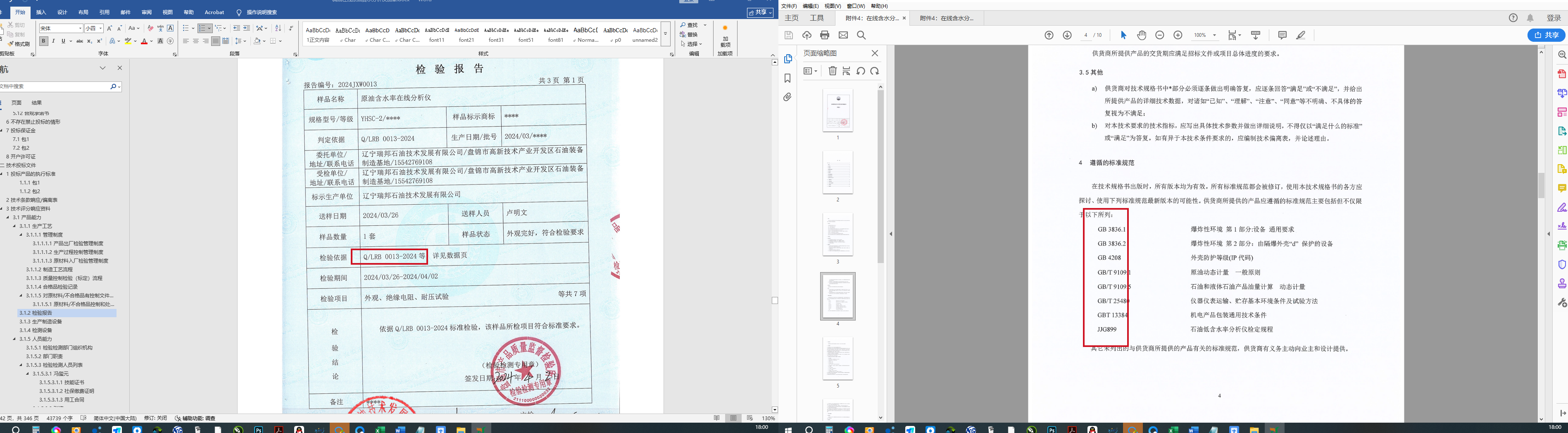Image resolution: width=1568 pixels, height=433 pixels.
Task: Open the Acrobat zoom level dropdown
Action: pos(1215,35)
